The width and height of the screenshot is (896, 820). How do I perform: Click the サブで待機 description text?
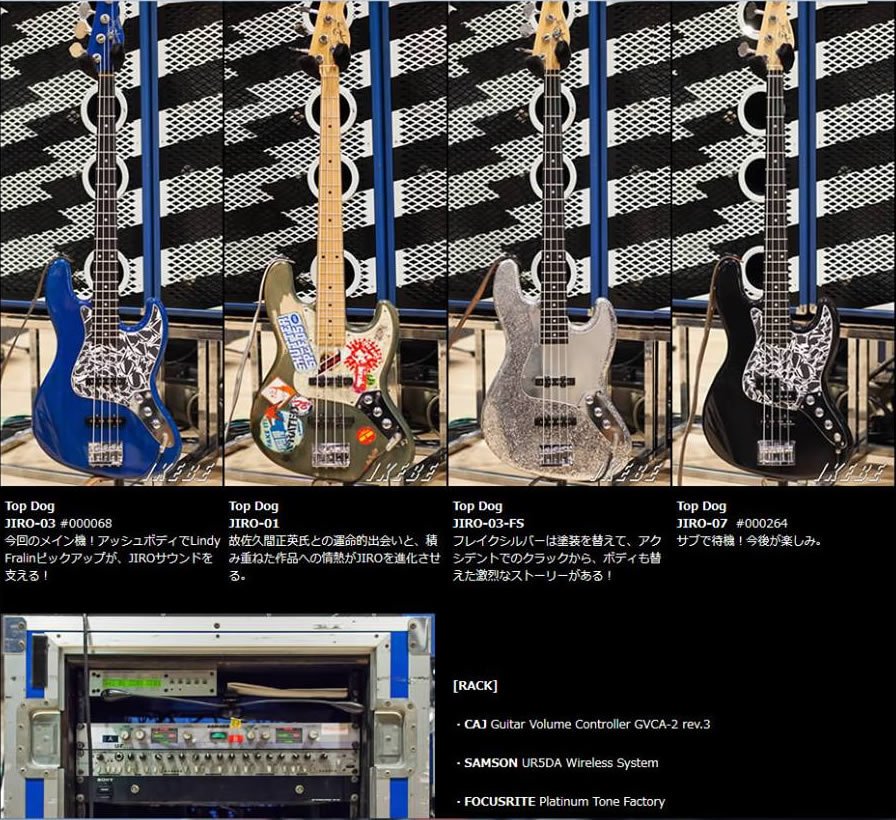pyautogui.click(x=749, y=541)
